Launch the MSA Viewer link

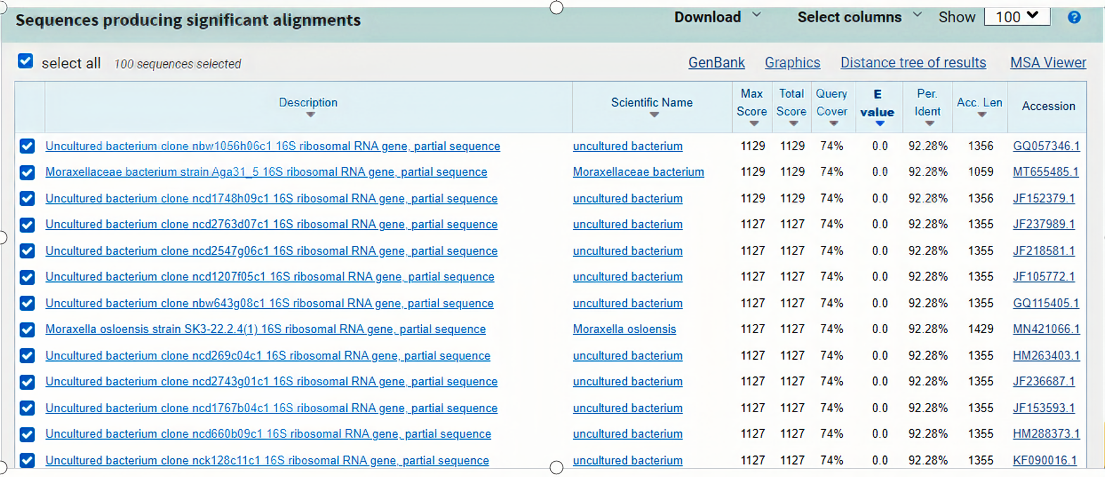1048,63
